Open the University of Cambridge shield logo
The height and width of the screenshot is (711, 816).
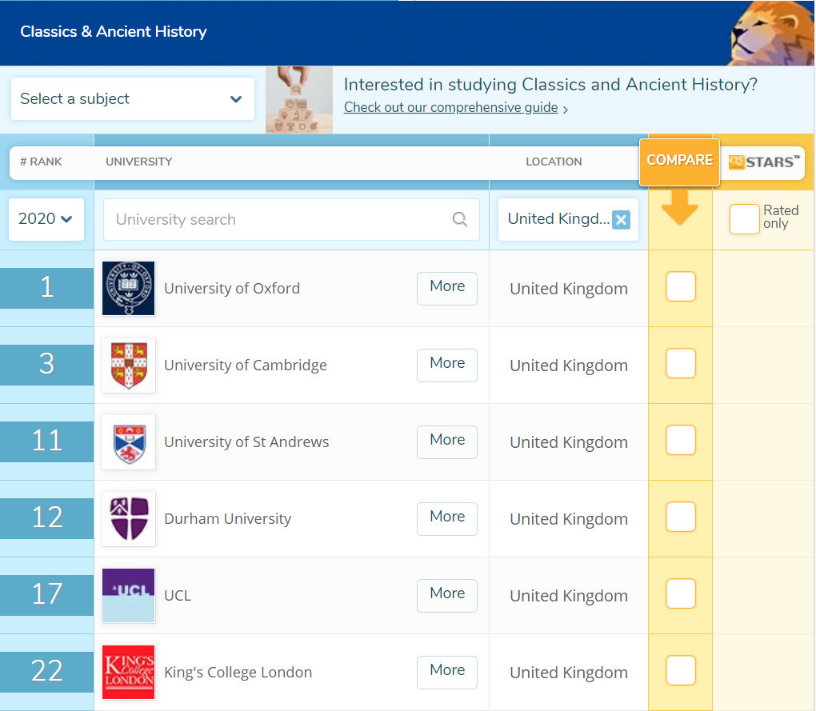[x=129, y=365]
